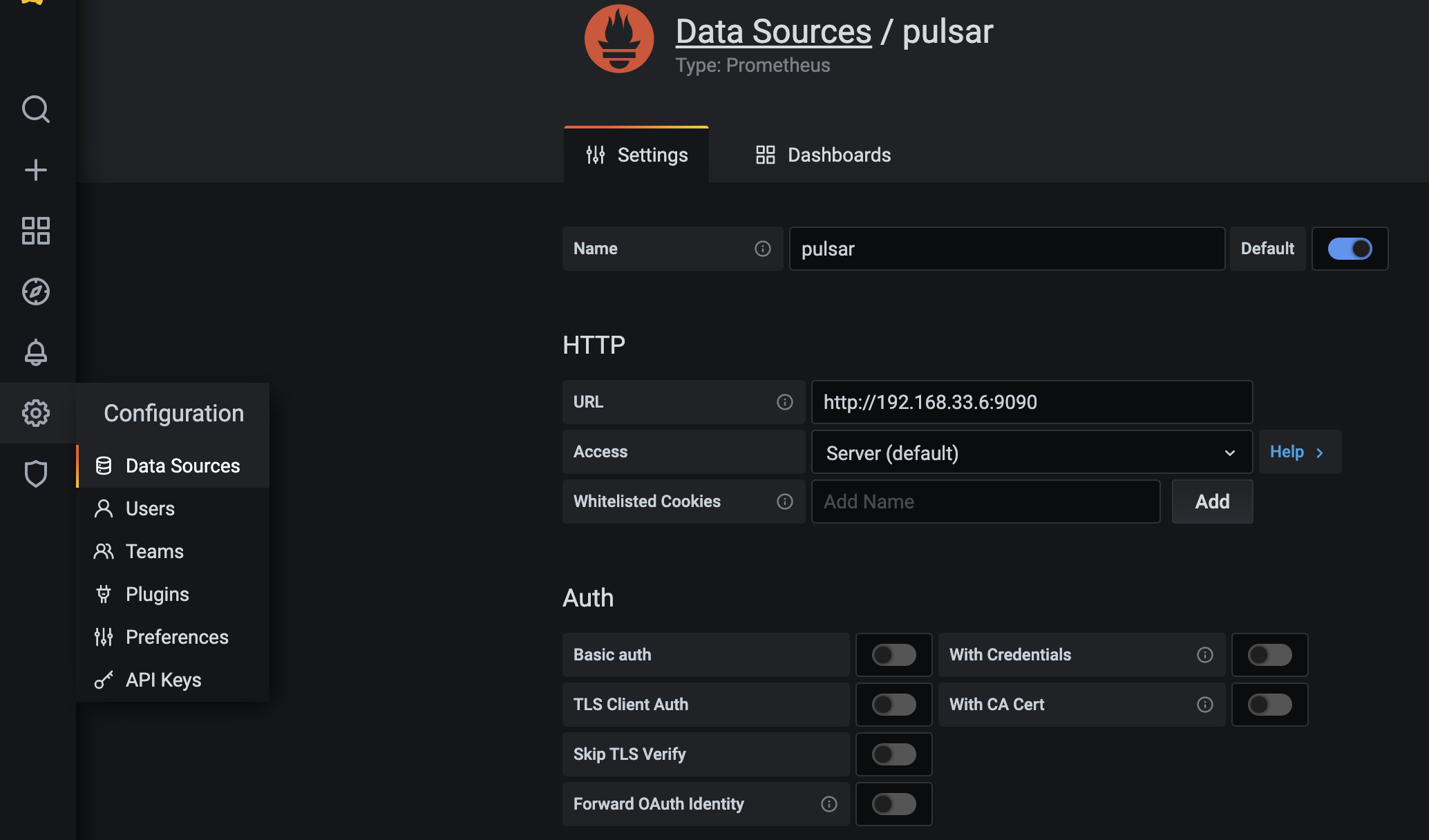Screen dimensions: 1429x840
Task: Enable the Skip TLS Verify switch
Action: (x=893, y=754)
